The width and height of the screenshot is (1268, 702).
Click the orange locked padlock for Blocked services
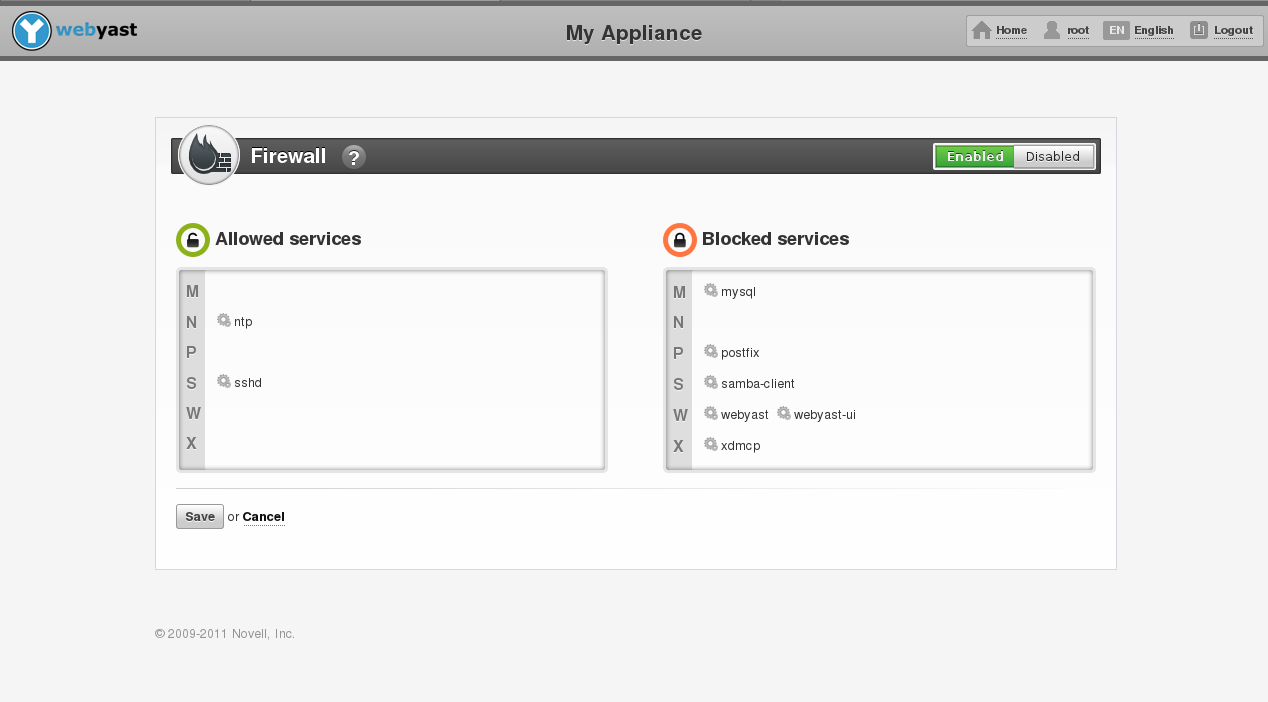pyautogui.click(x=679, y=239)
